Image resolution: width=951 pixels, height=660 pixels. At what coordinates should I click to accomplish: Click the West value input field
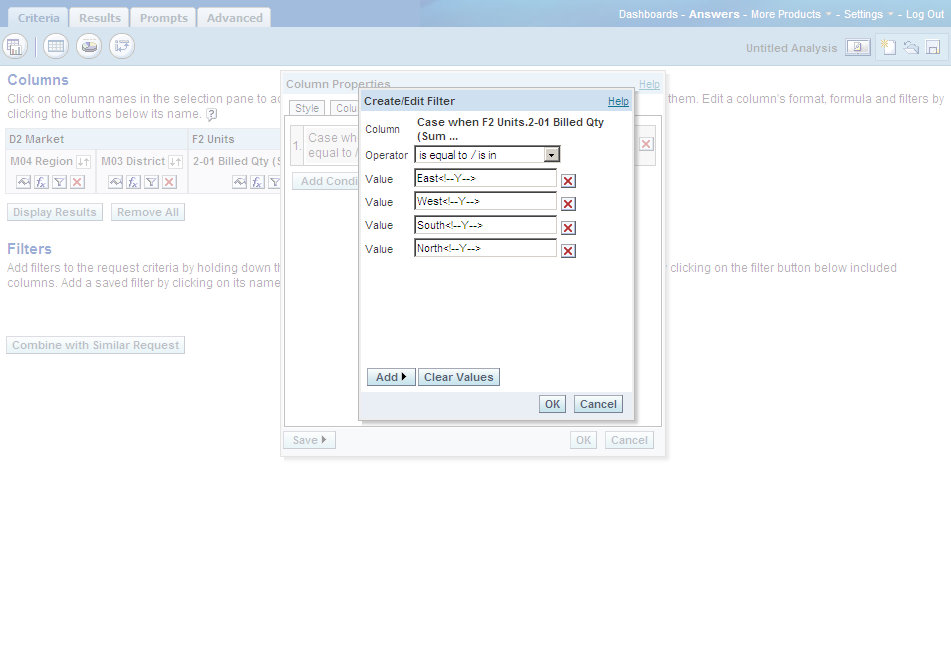pos(485,202)
